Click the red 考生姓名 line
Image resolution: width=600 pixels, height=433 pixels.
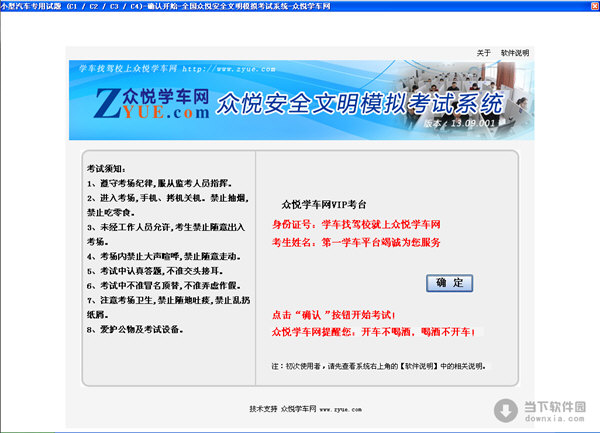click(356, 243)
